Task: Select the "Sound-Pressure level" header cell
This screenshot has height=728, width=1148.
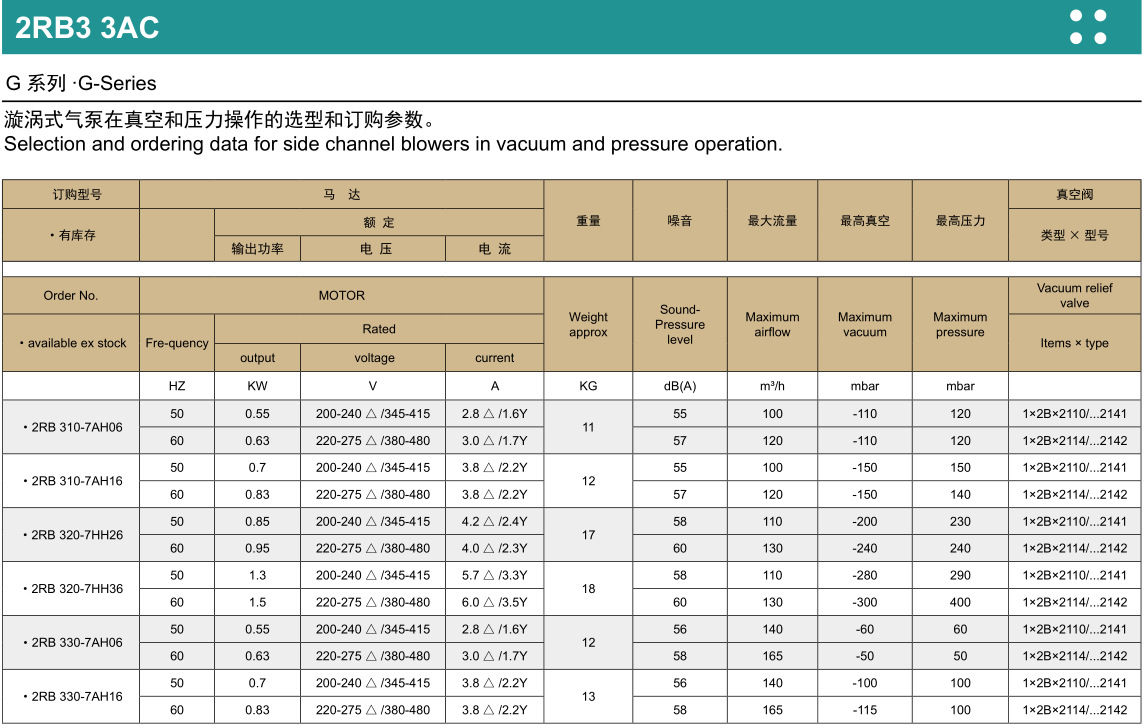Action: click(679, 324)
